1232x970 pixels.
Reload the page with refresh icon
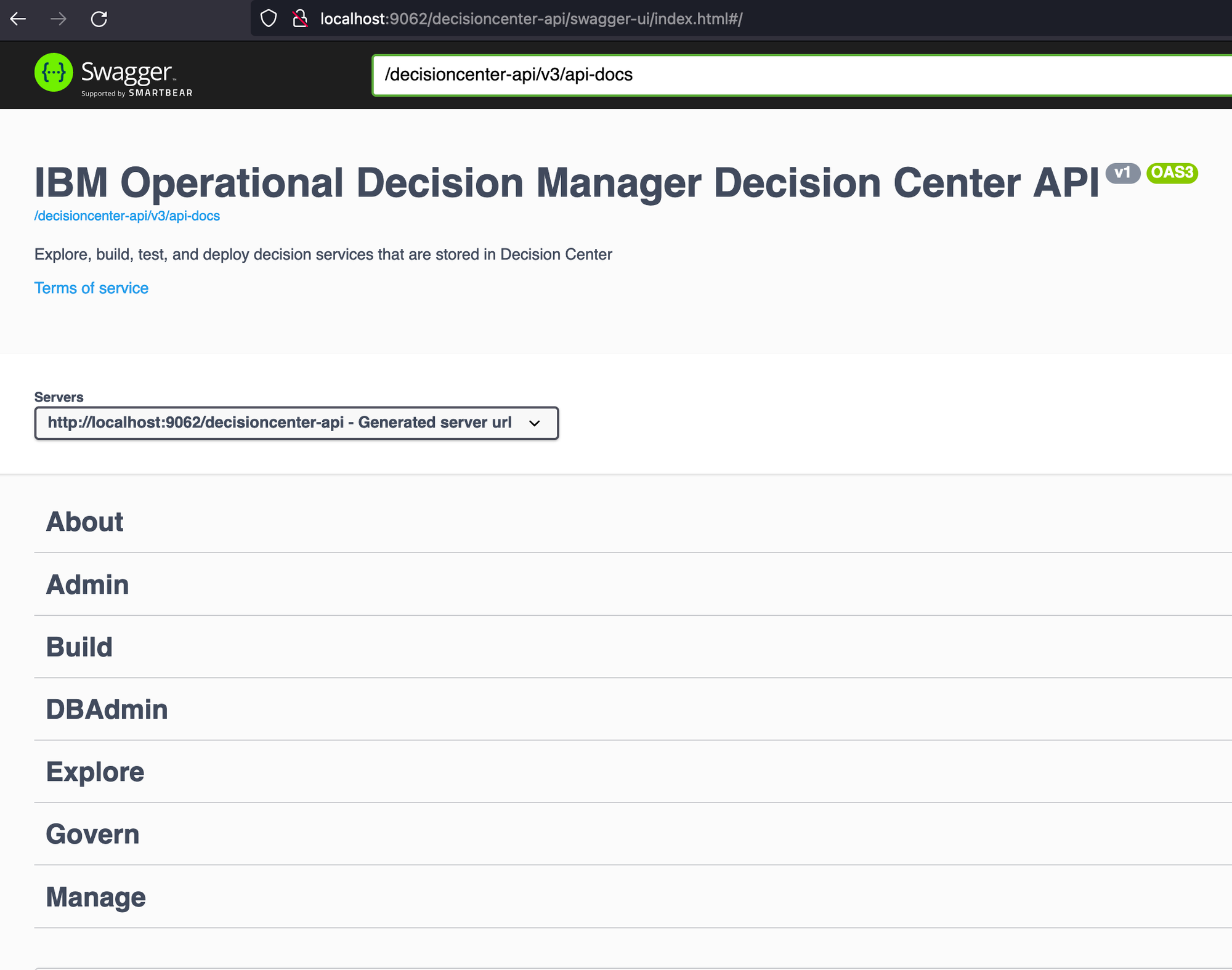tap(99, 19)
